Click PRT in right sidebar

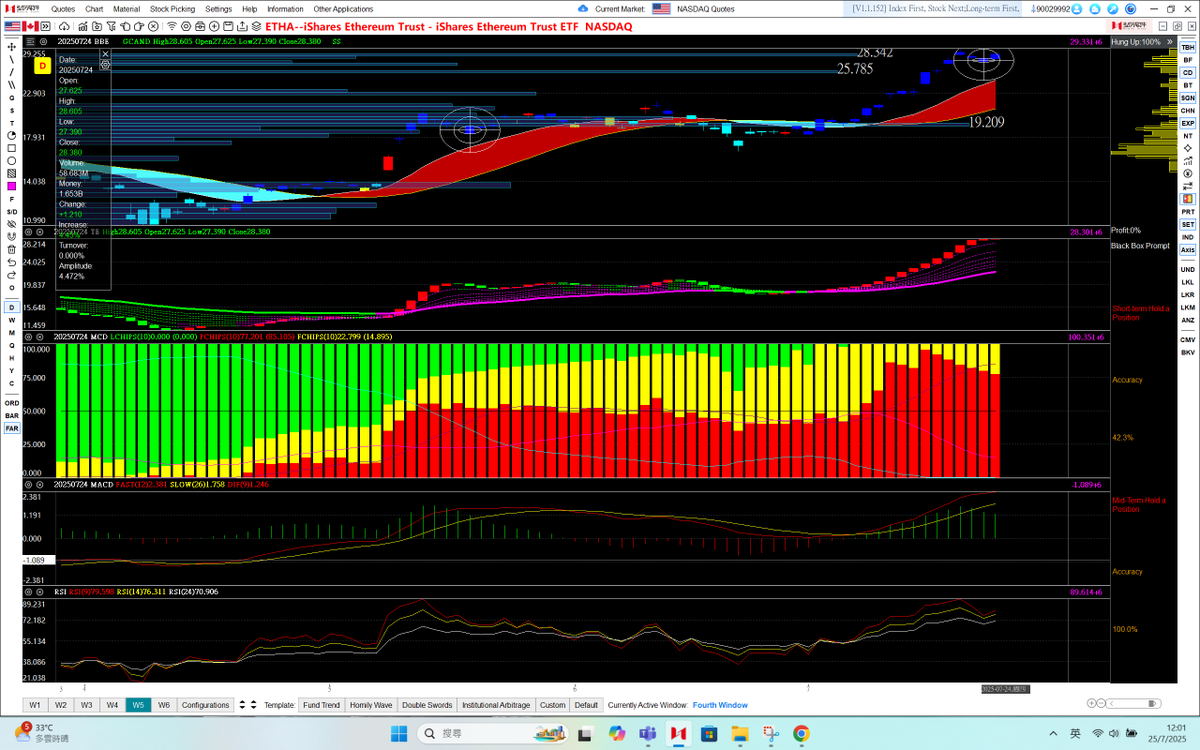point(1187,212)
